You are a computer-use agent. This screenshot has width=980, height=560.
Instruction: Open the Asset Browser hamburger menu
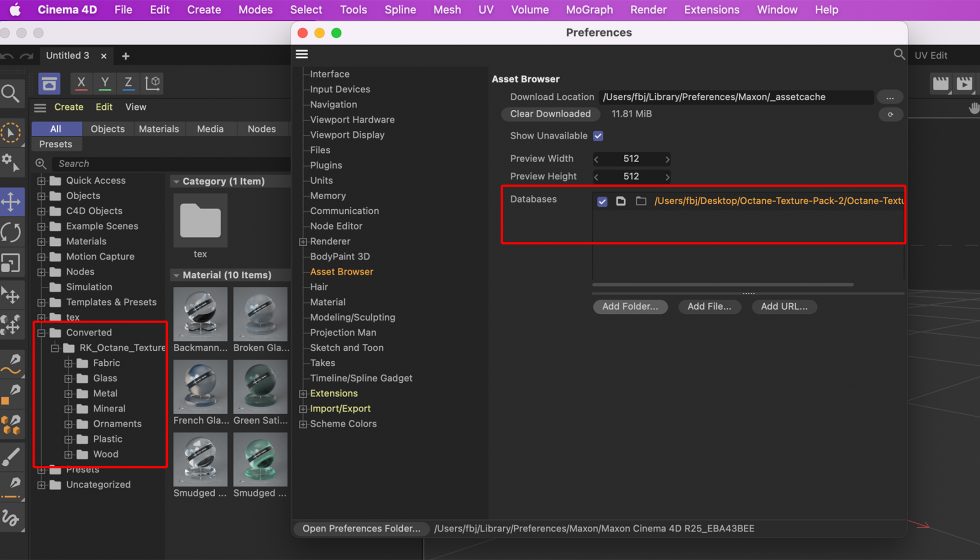click(40, 108)
